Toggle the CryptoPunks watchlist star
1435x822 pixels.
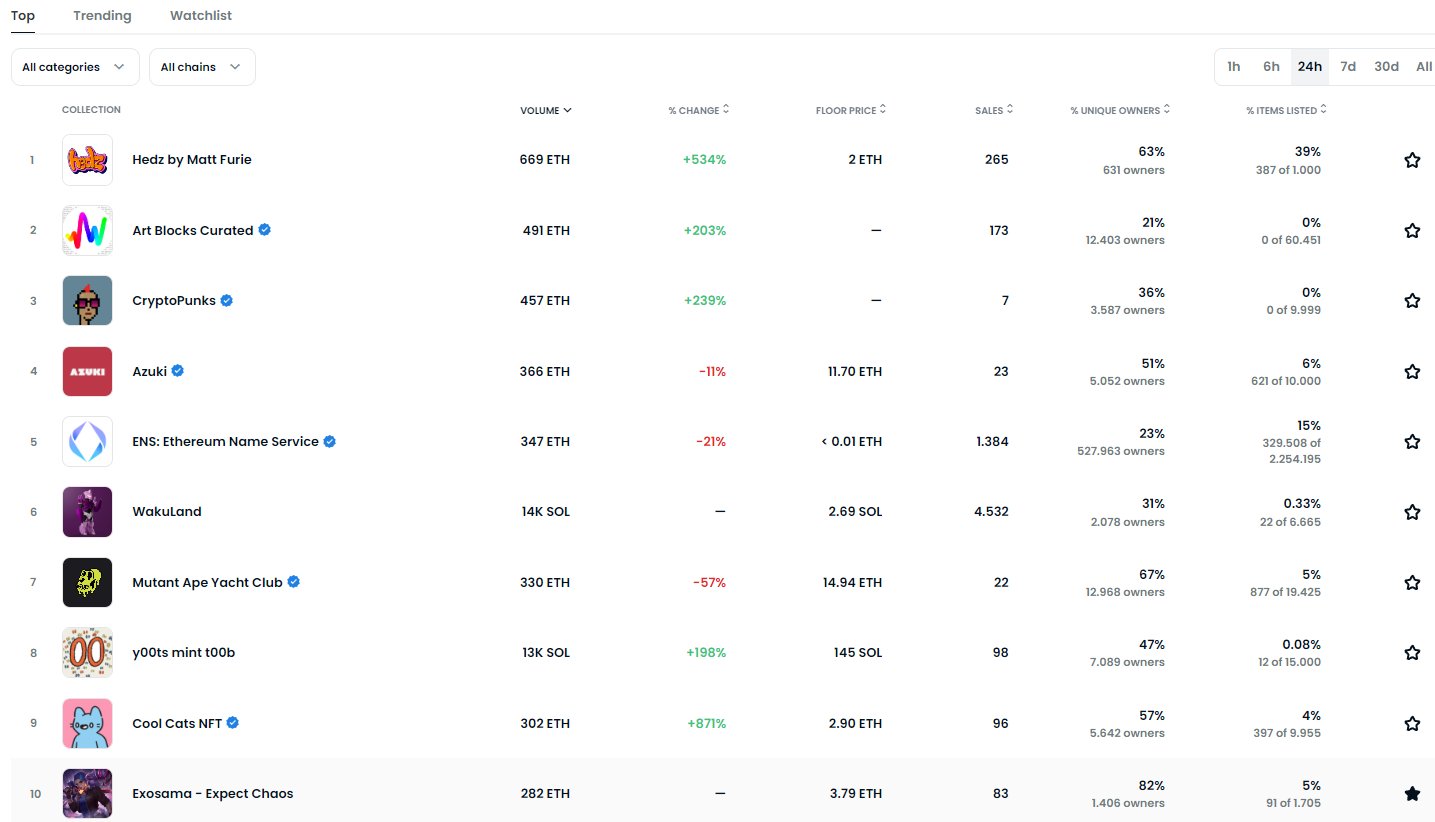[1412, 301]
